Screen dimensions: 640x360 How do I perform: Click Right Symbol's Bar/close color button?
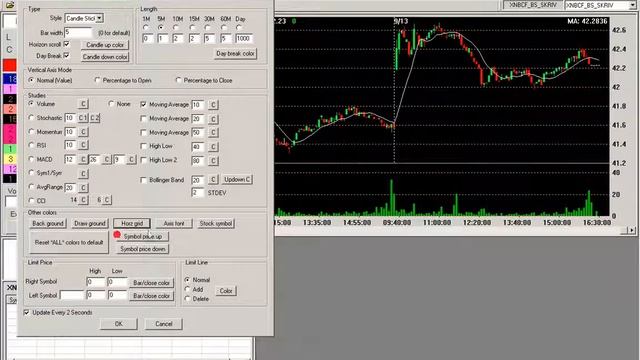[x=151, y=283]
